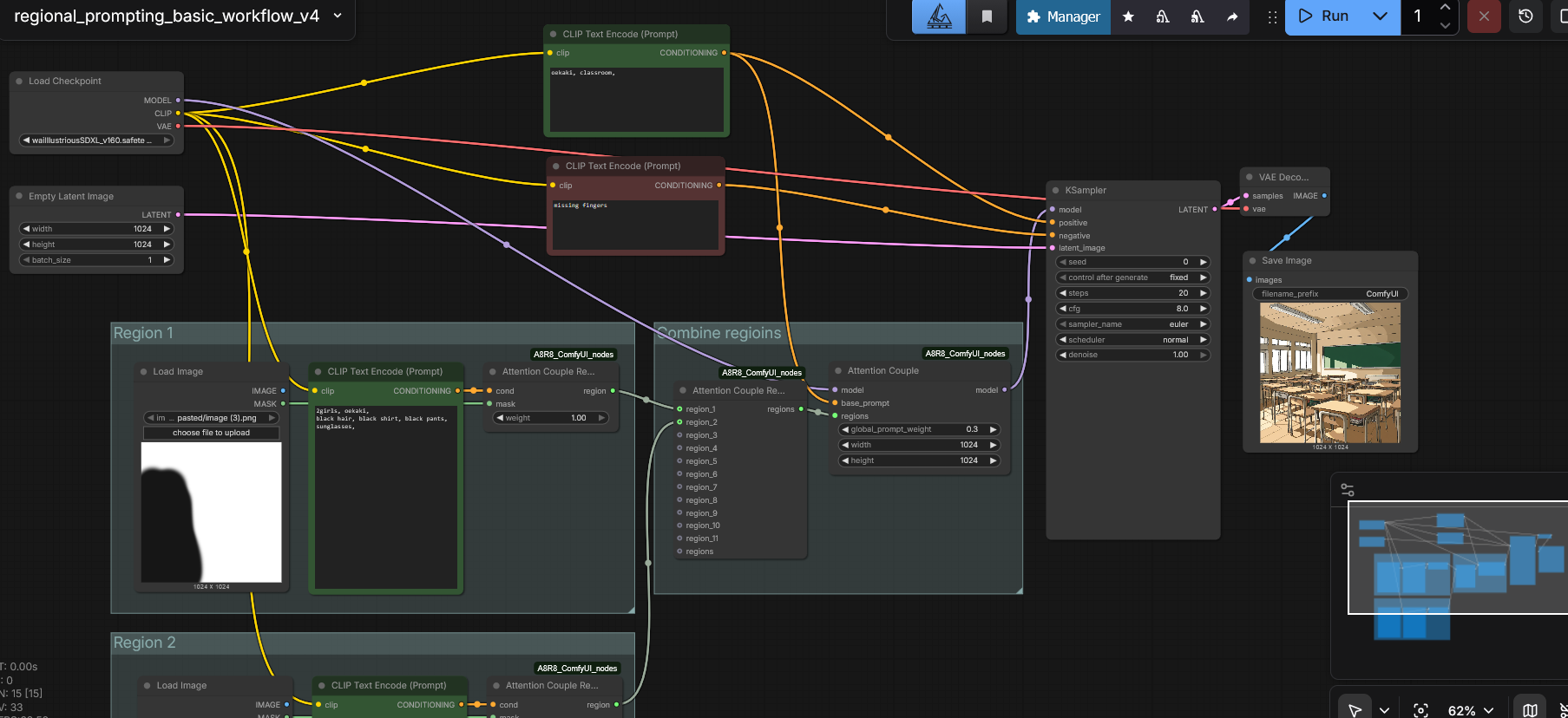Click 'choose file to upload' button
Screen dimensions: 1568x718
pos(211,433)
